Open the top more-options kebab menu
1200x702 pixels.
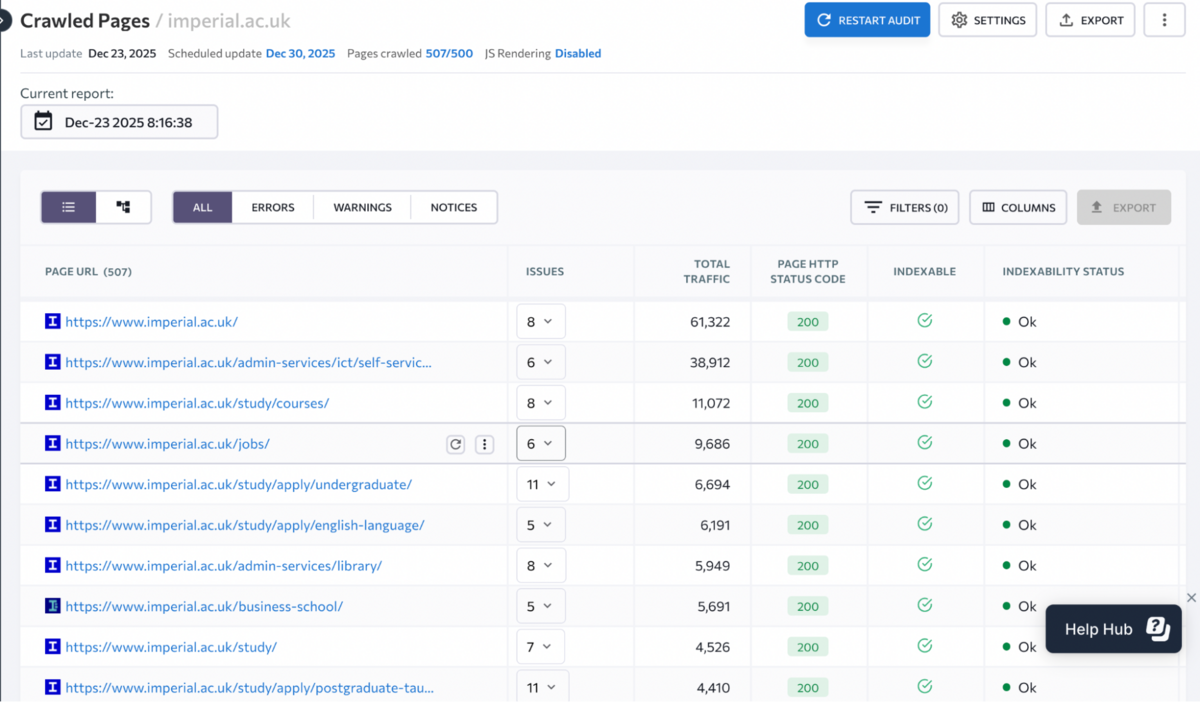(1164, 20)
